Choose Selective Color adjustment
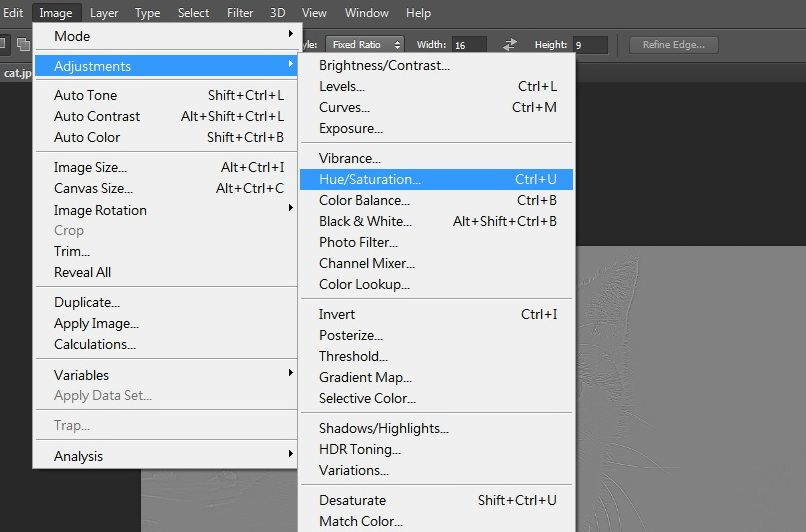Image resolution: width=806 pixels, height=532 pixels. 436,398
